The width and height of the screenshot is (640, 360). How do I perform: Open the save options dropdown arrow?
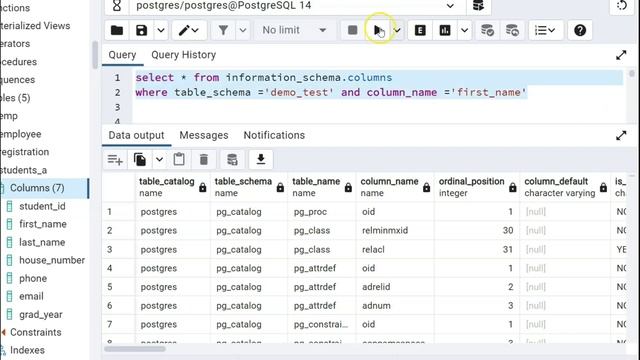coord(161,30)
